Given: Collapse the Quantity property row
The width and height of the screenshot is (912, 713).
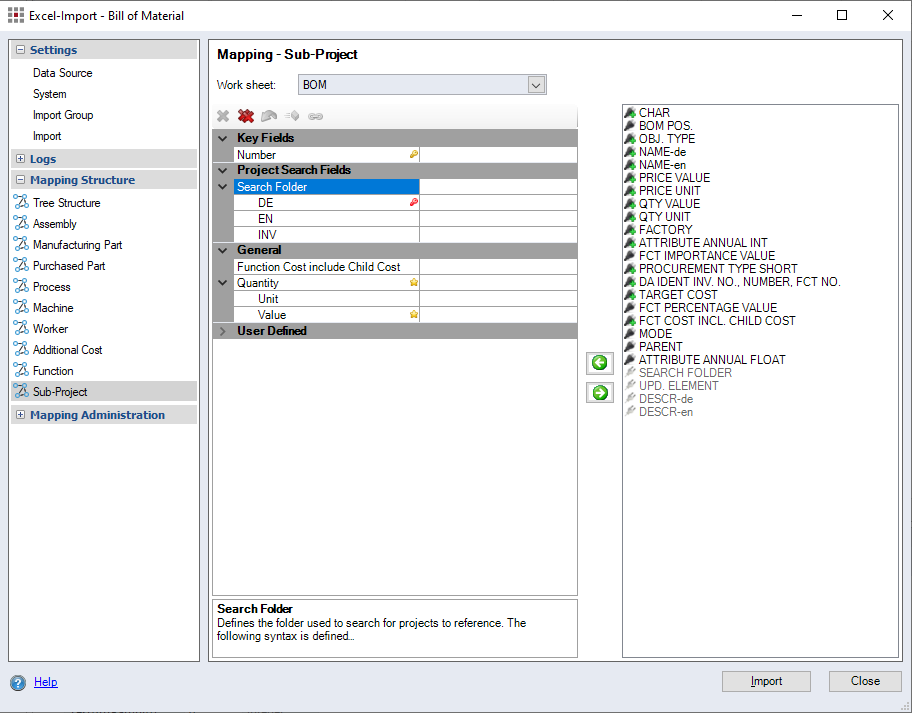Looking at the screenshot, I should pos(223,283).
